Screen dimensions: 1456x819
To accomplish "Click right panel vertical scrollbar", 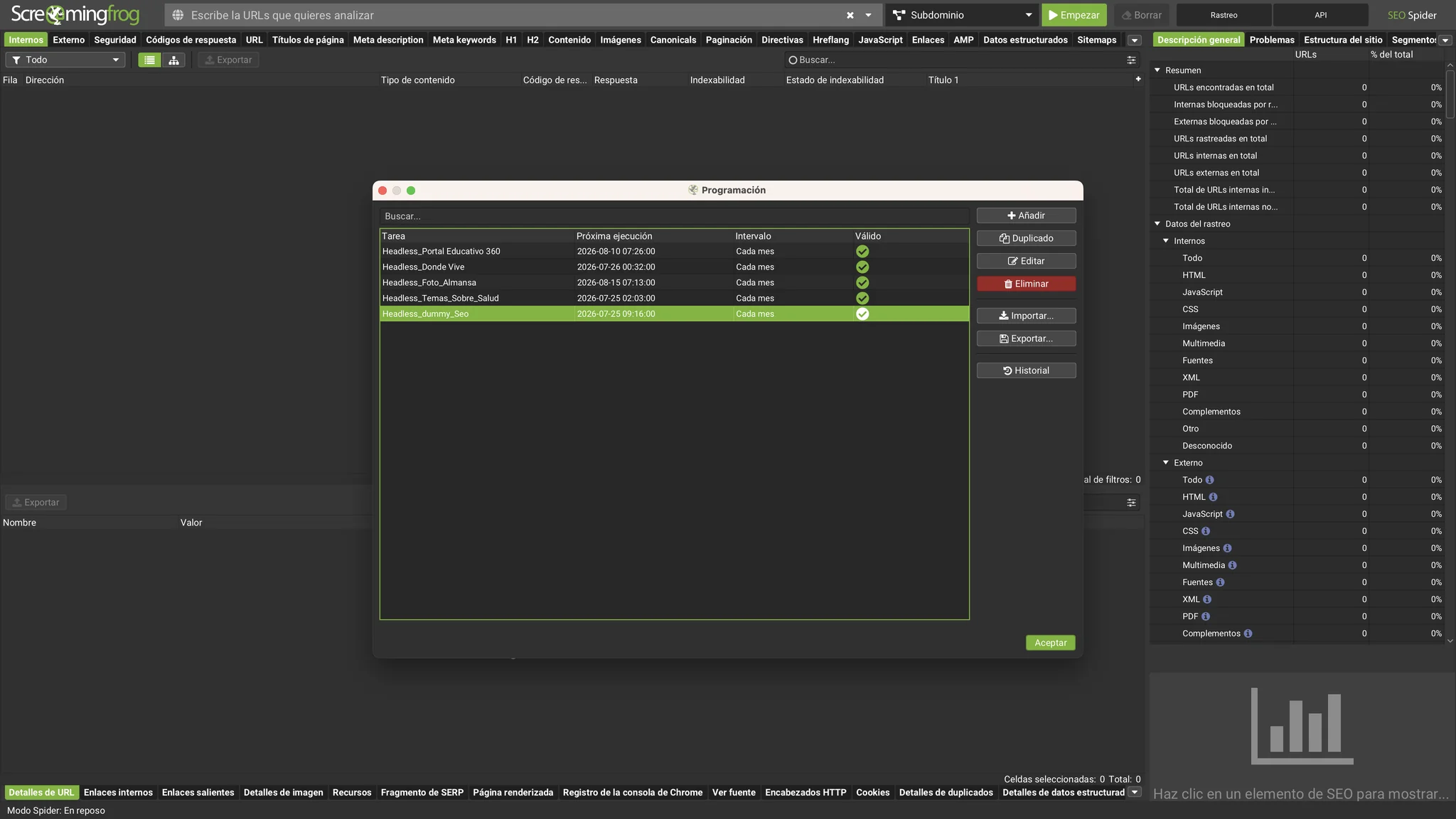I will click(x=1450, y=92).
